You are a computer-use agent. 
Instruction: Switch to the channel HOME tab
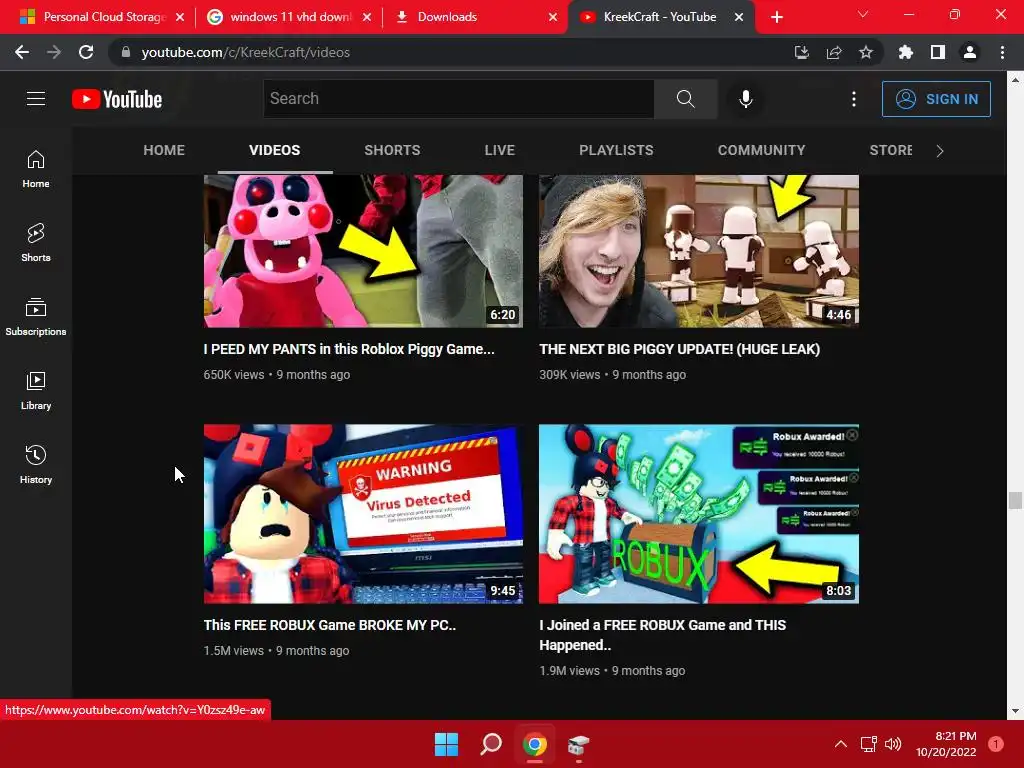(x=164, y=150)
